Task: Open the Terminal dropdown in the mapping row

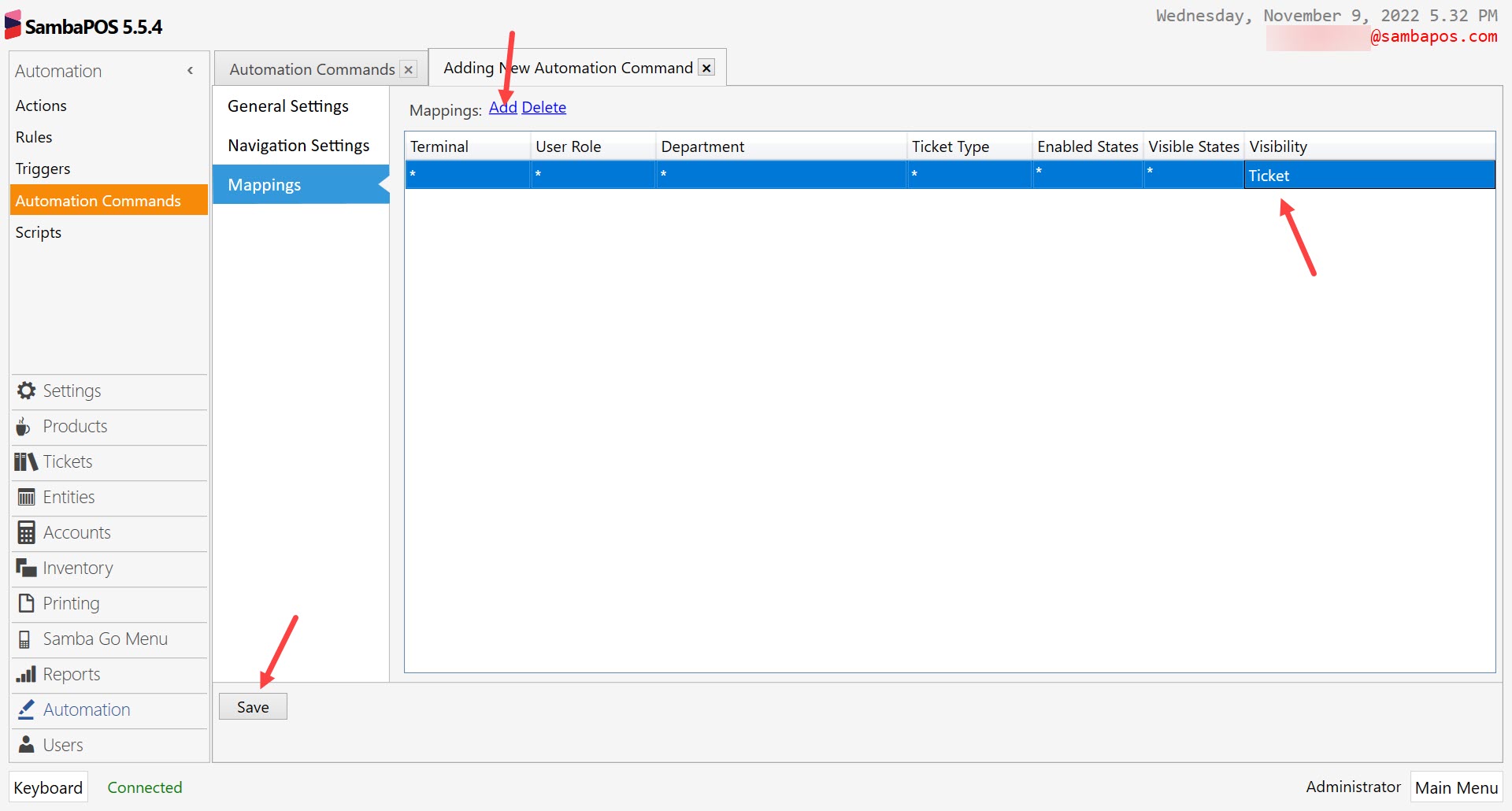Action: point(467,175)
